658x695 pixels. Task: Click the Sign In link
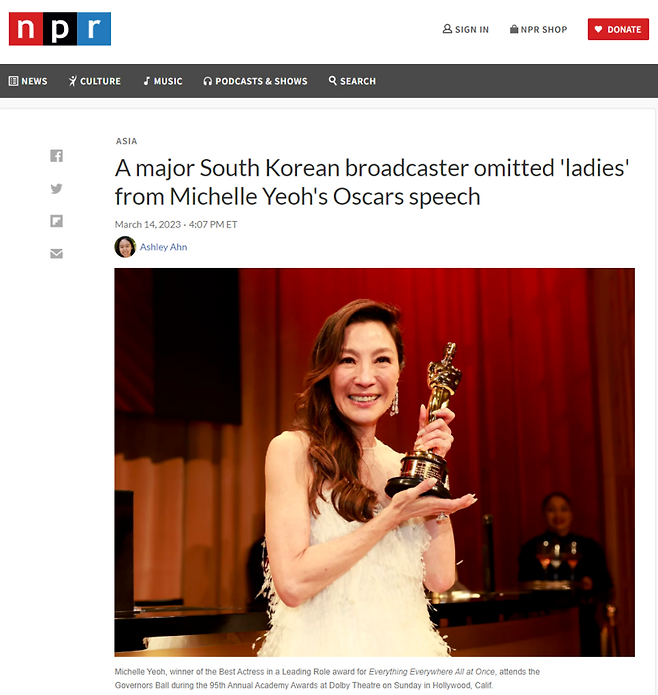pyautogui.click(x=466, y=29)
